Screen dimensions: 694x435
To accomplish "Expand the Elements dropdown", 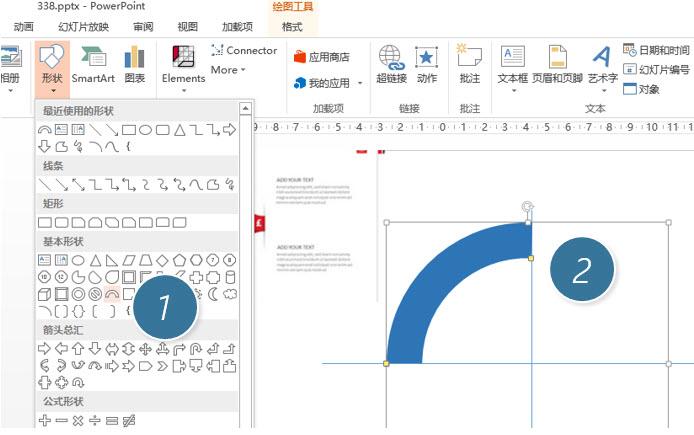I will click(183, 69).
